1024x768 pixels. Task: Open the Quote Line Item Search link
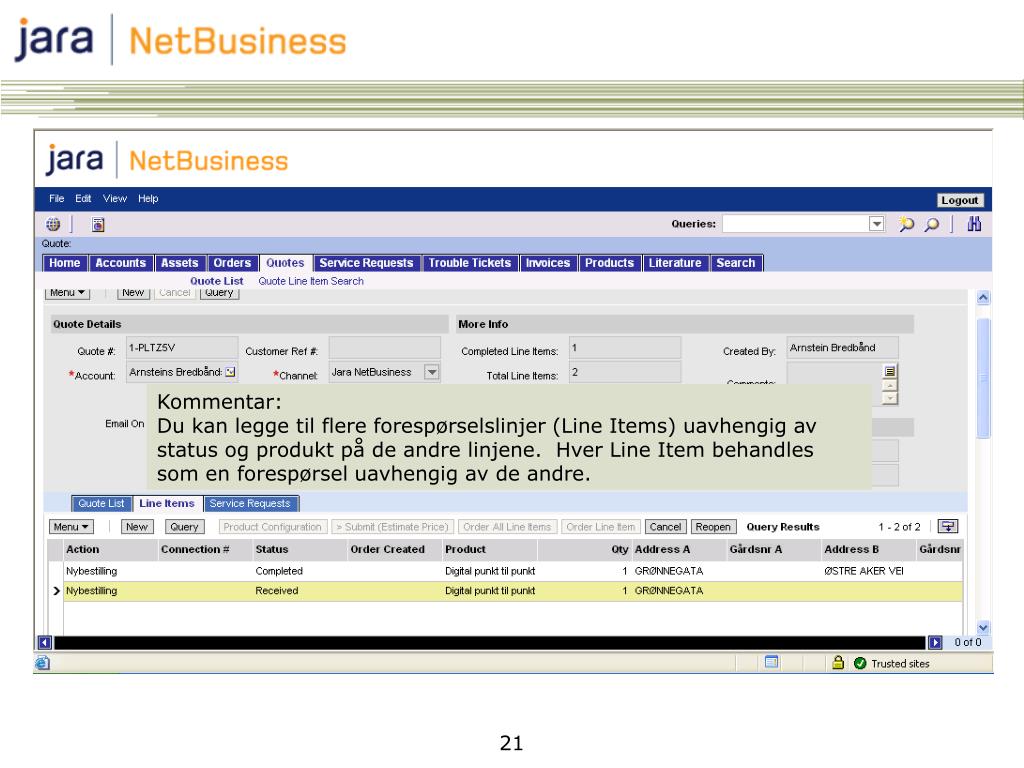[311, 281]
